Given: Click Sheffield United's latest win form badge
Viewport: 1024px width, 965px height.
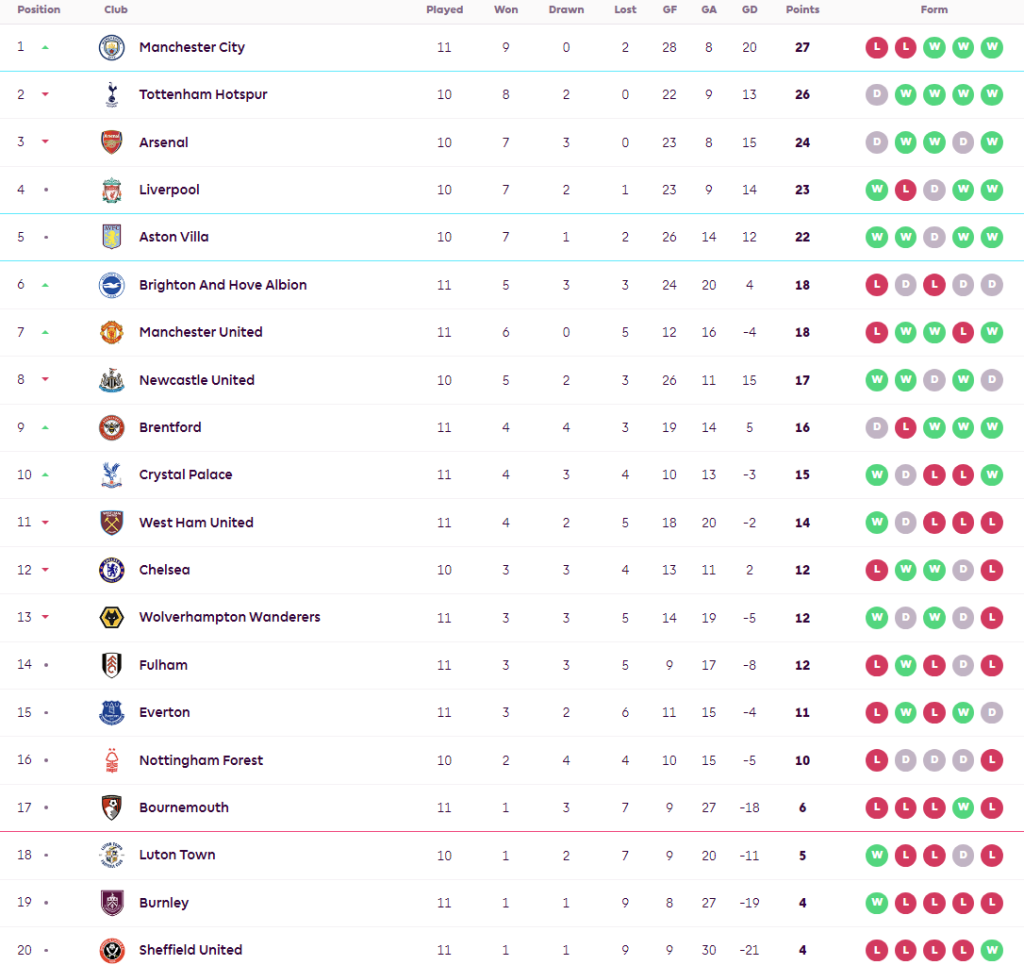Looking at the screenshot, I should (x=992, y=950).
